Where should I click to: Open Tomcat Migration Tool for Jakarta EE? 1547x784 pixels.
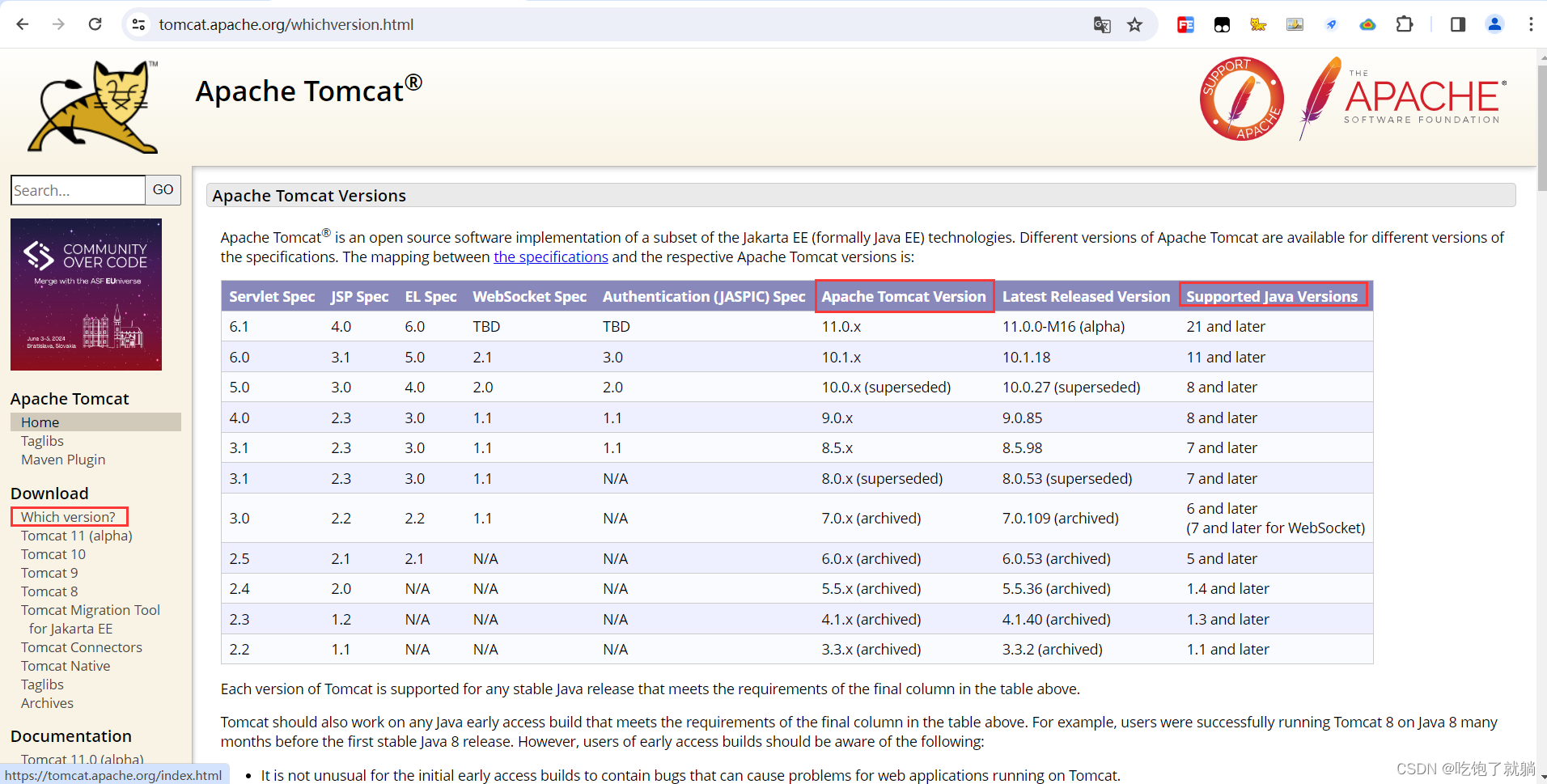tap(91, 619)
